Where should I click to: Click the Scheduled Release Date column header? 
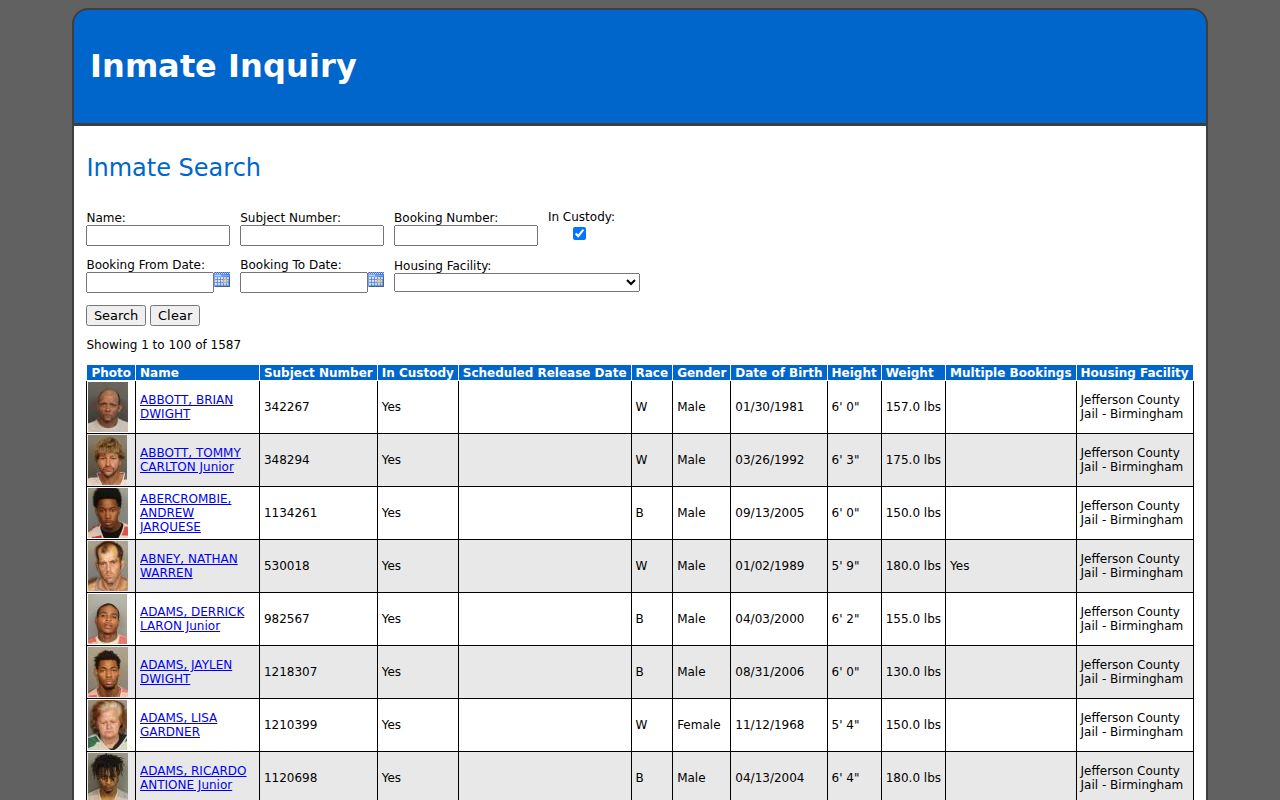pyautogui.click(x=545, y=373)
